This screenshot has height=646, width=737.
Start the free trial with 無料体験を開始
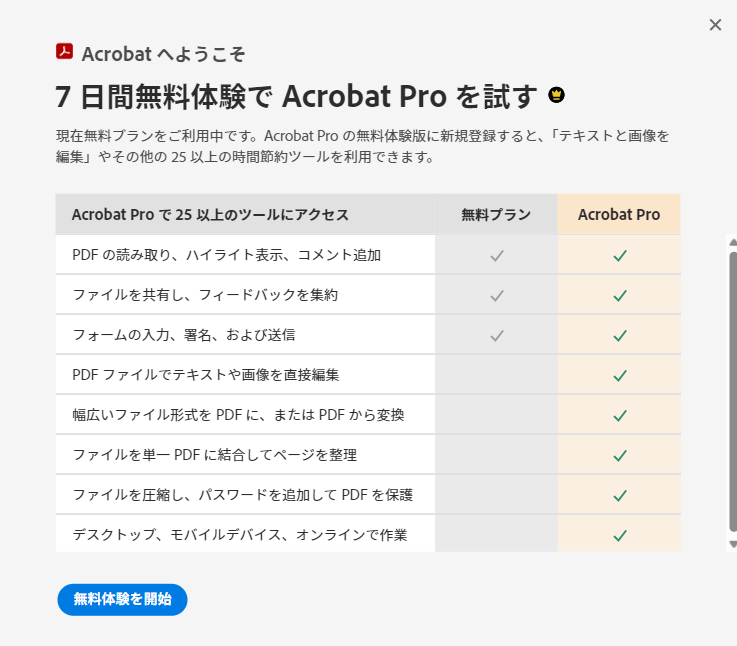point(122,599)
